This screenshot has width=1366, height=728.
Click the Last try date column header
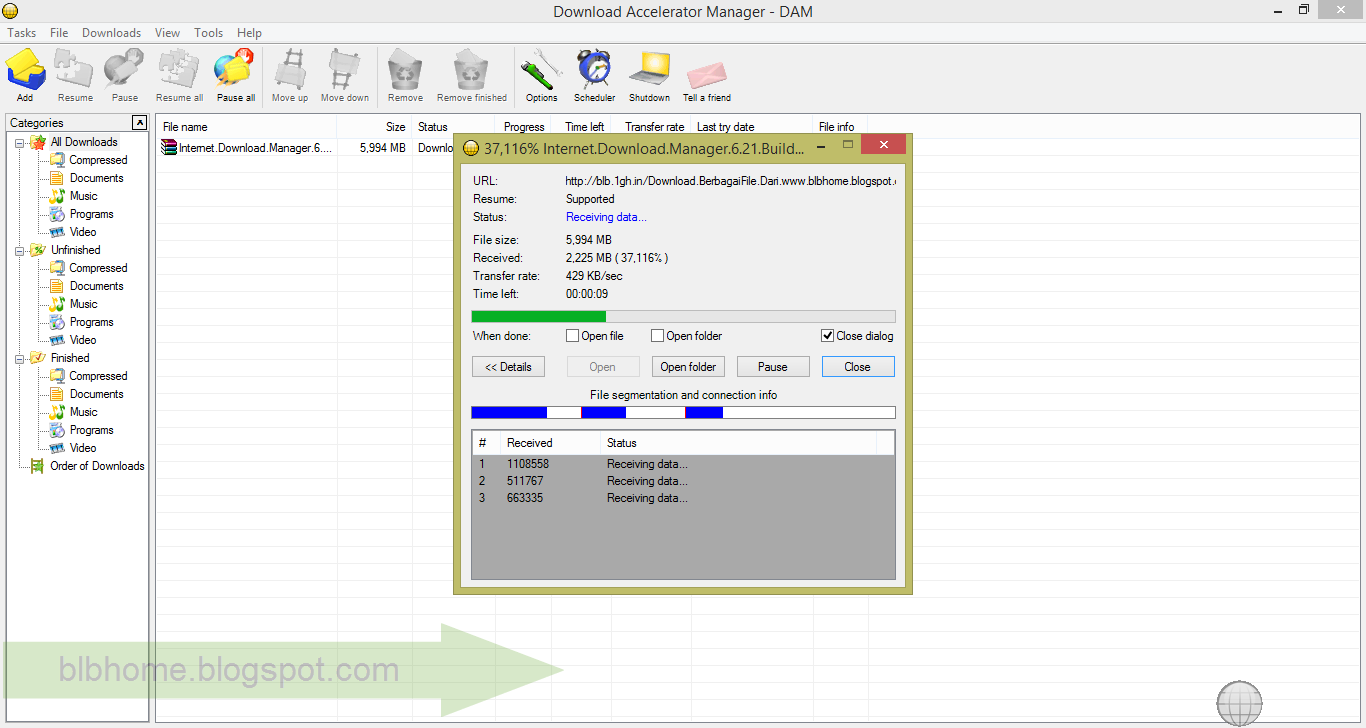tap(751, 127)
